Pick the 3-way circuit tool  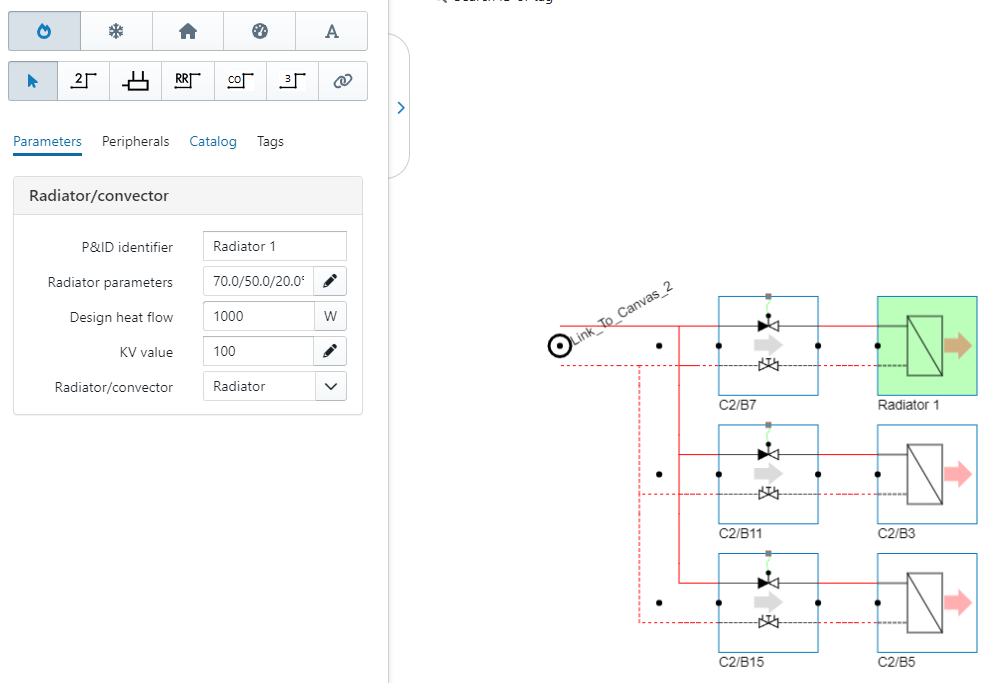(292, 81)
